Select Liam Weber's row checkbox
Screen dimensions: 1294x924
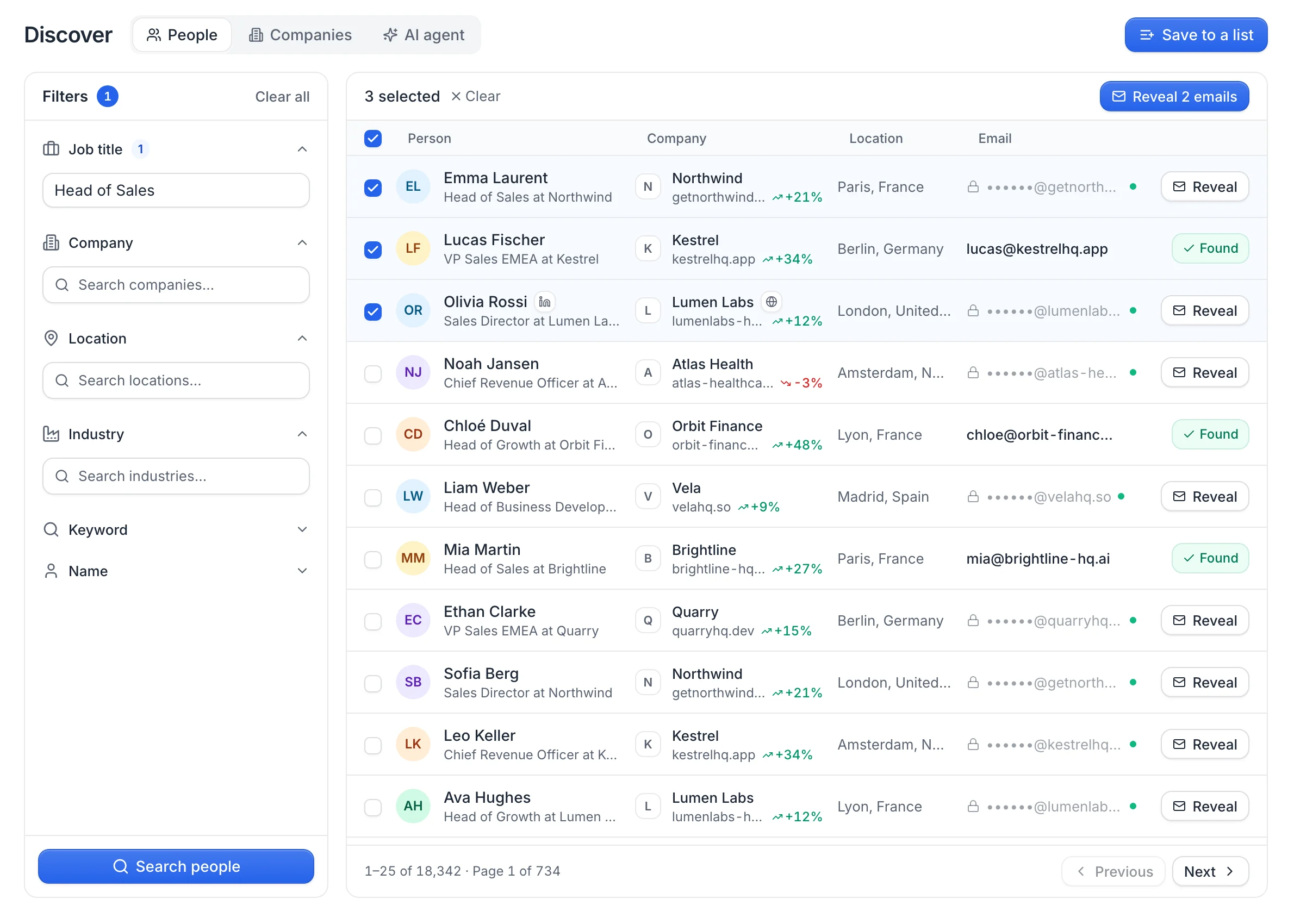tap(373, 497)
